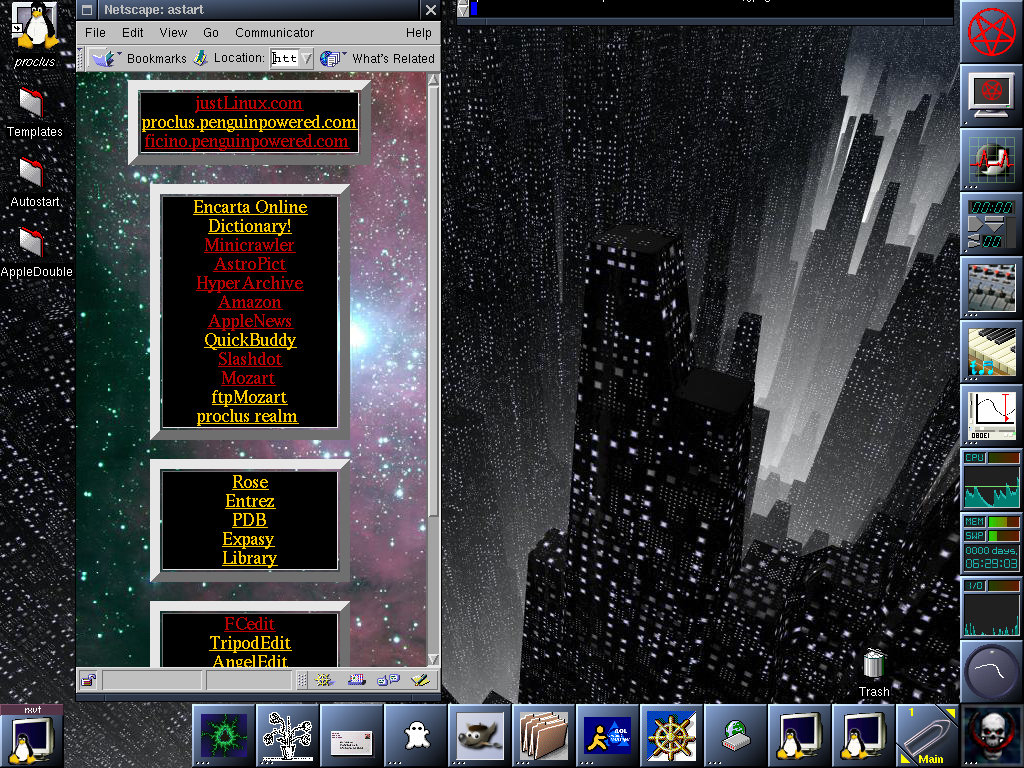The image size is (1024, 768).
Task: Open the Mailbox icon in component bar
Action: click(356, 680)
